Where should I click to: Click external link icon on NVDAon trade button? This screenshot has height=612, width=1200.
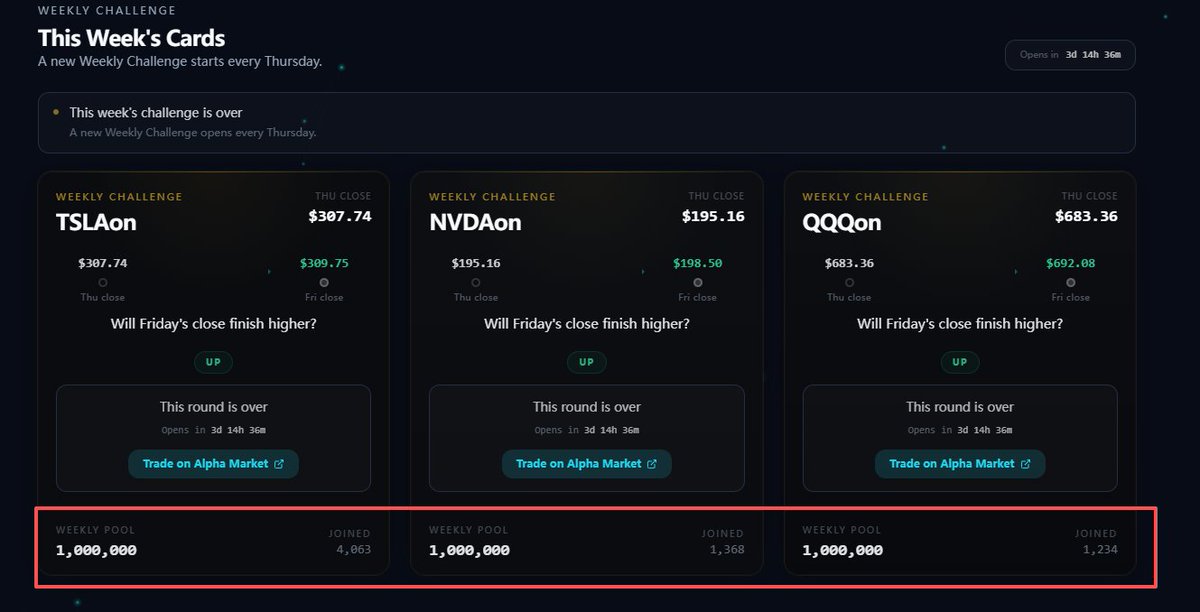tap(652, 464)
